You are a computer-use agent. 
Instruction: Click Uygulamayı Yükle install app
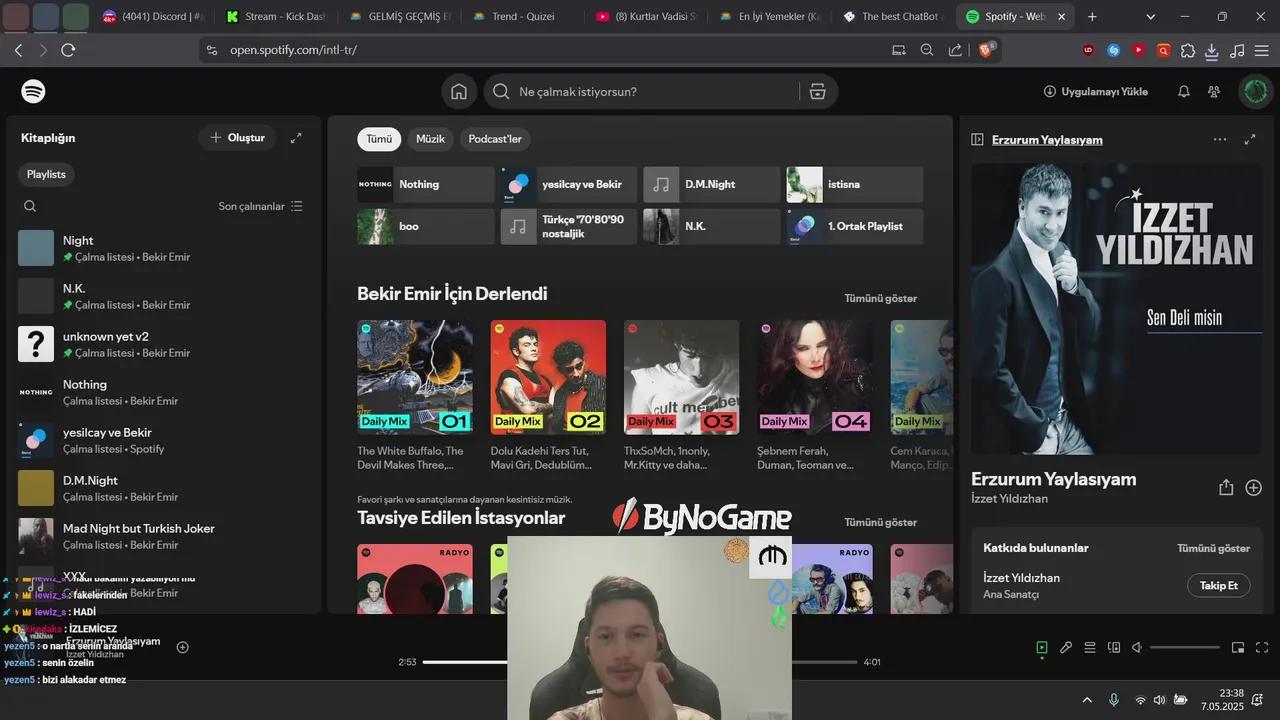click(1096, 91)
